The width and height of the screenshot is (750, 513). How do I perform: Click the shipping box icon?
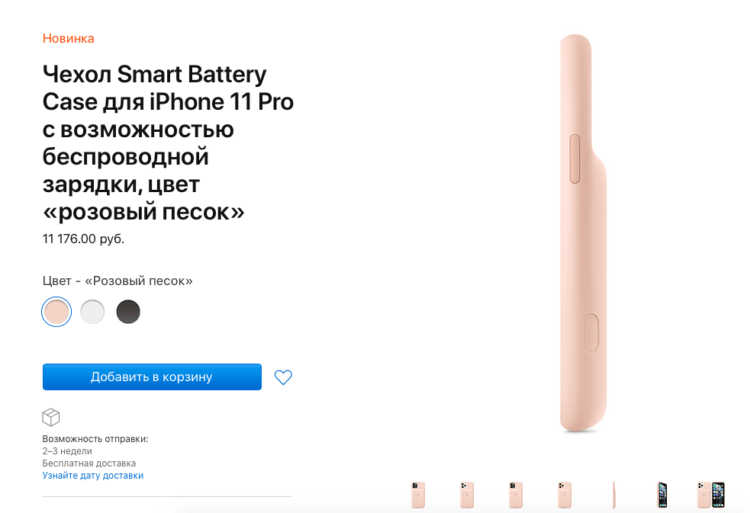51,417
